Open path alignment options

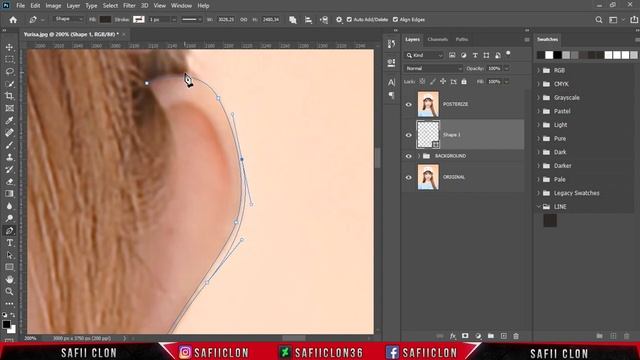308,20
